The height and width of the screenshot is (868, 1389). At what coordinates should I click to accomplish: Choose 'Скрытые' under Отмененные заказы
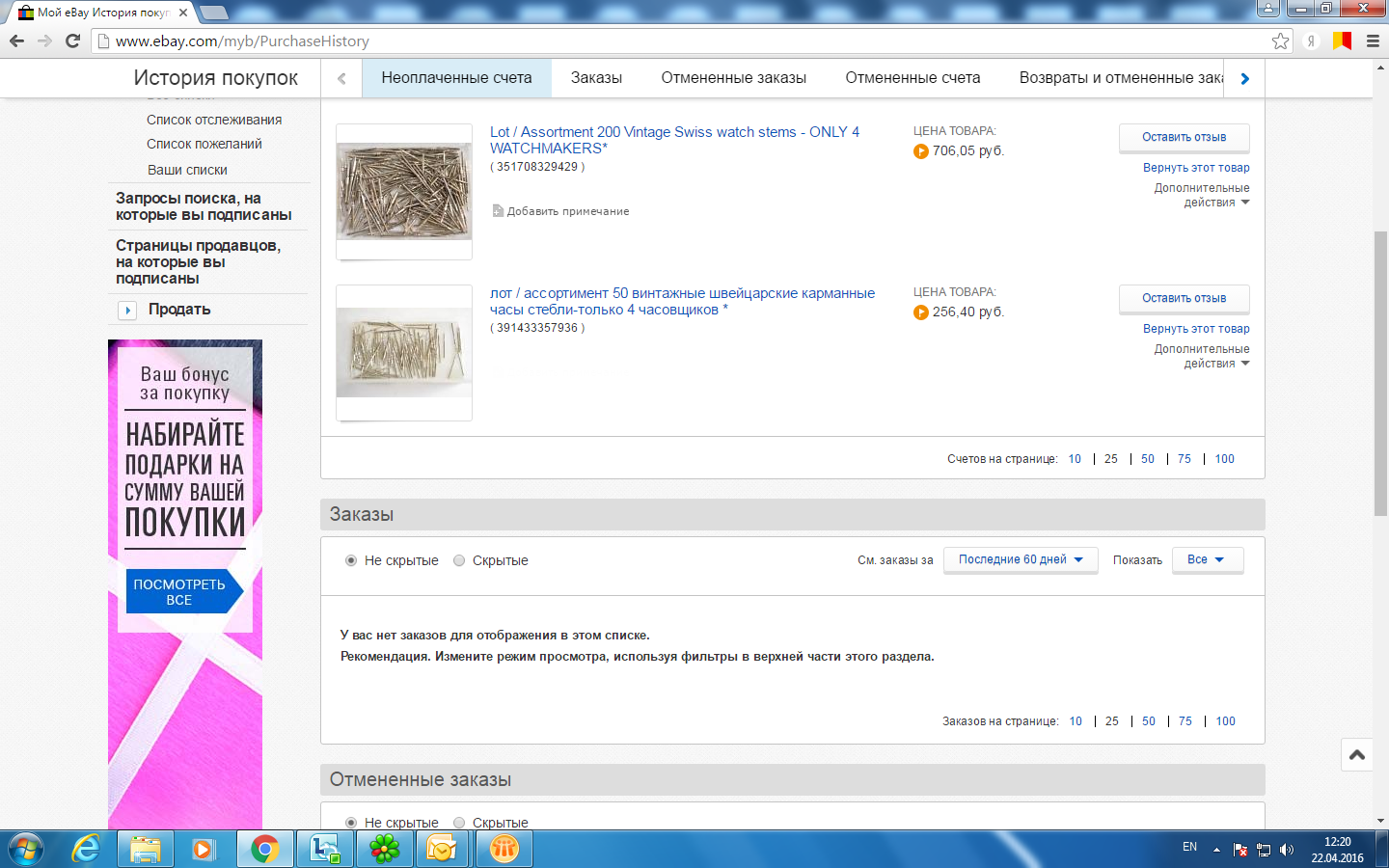[459, 823]
